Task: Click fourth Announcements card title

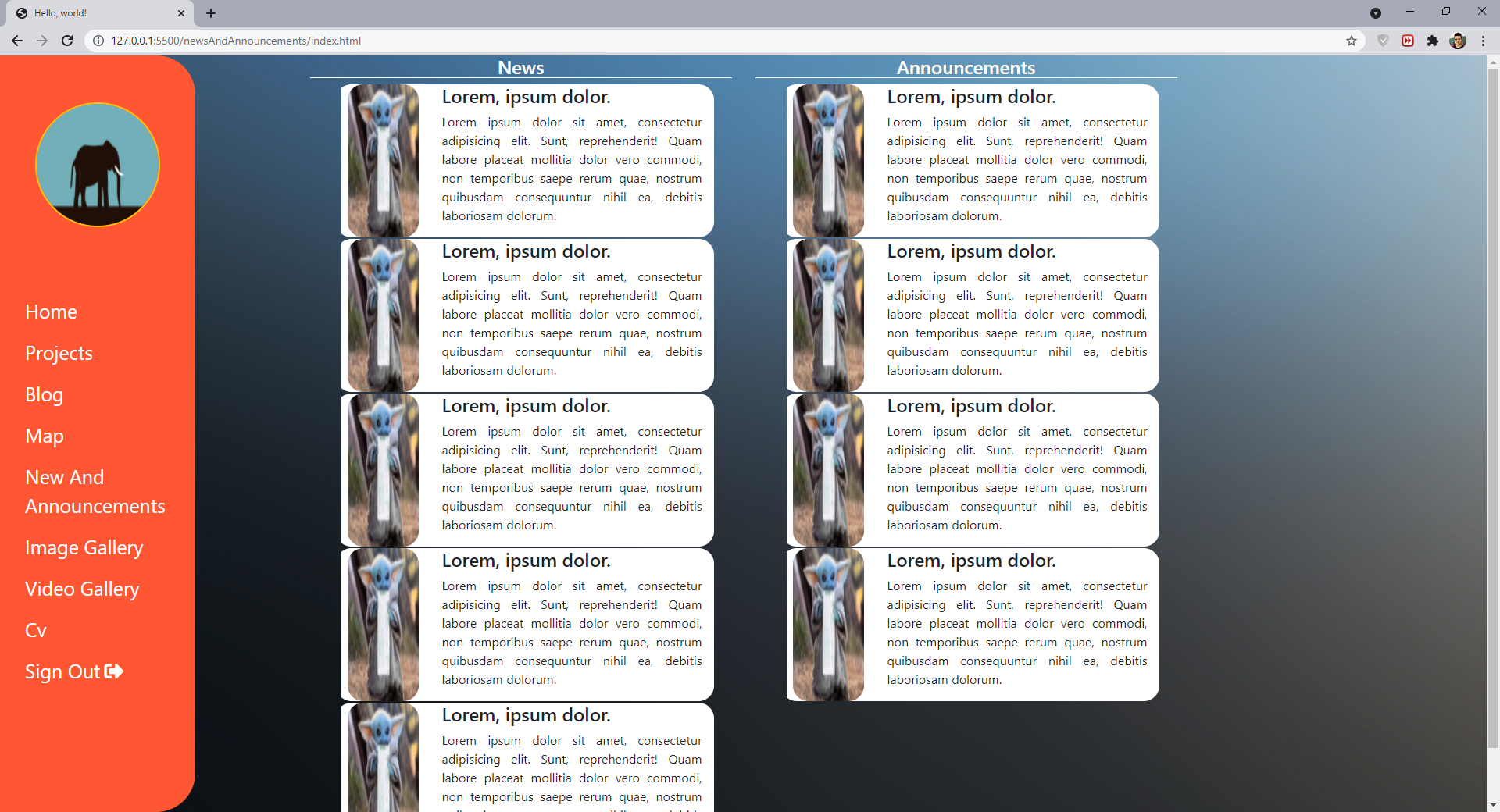Action: click(971, 561)
